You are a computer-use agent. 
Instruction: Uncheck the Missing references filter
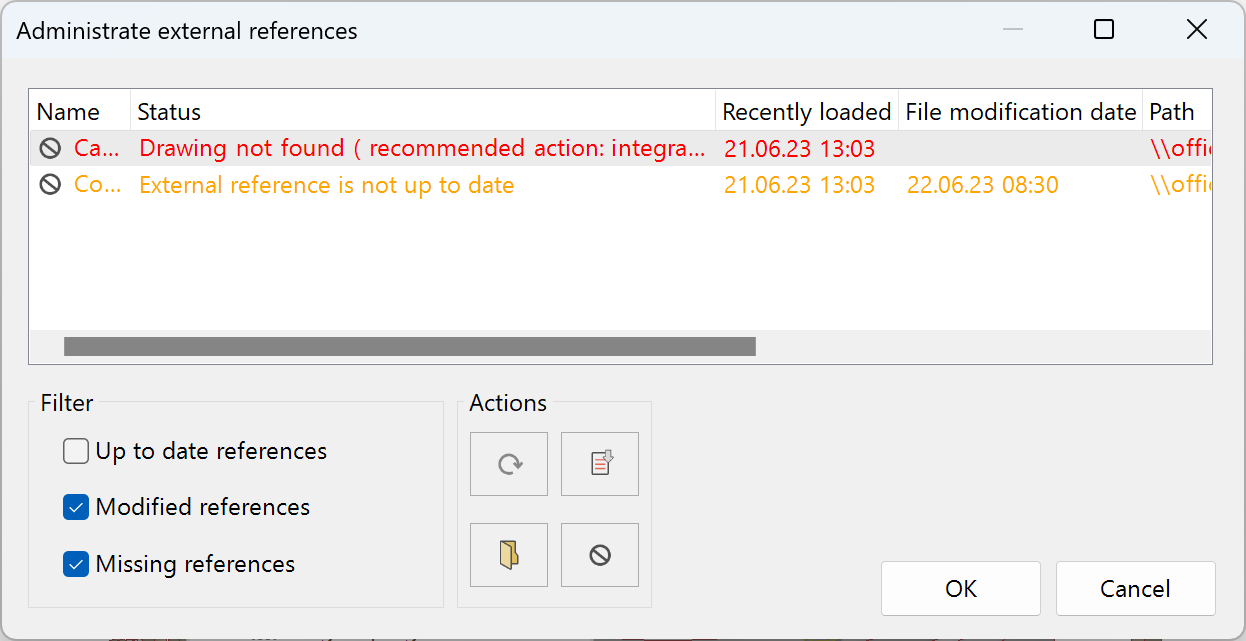(x=76, y=565)
